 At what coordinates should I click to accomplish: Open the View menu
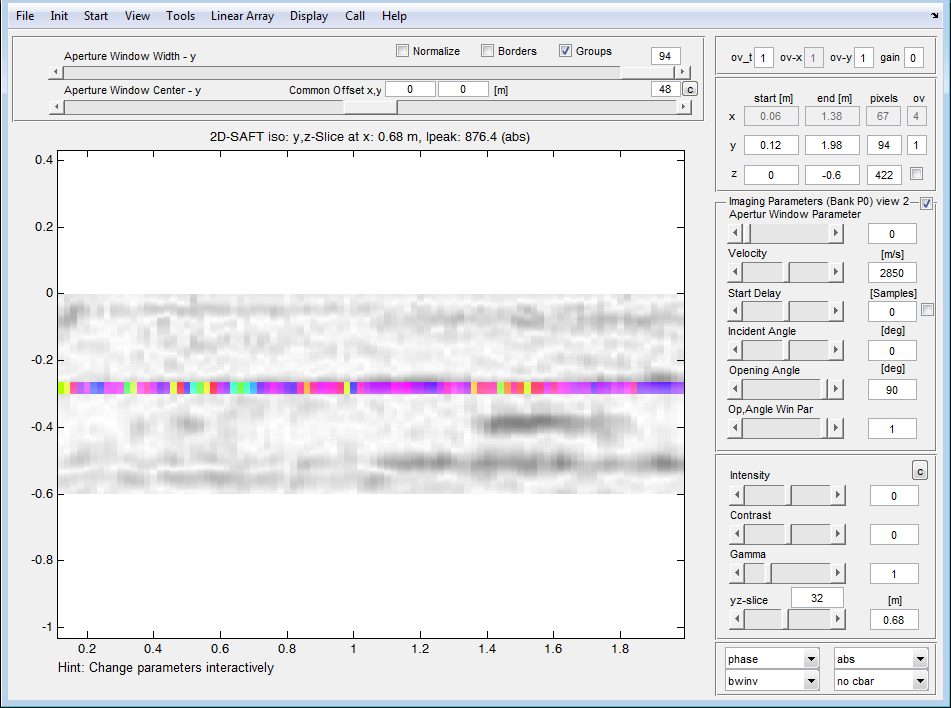click(x=137, y=16)
